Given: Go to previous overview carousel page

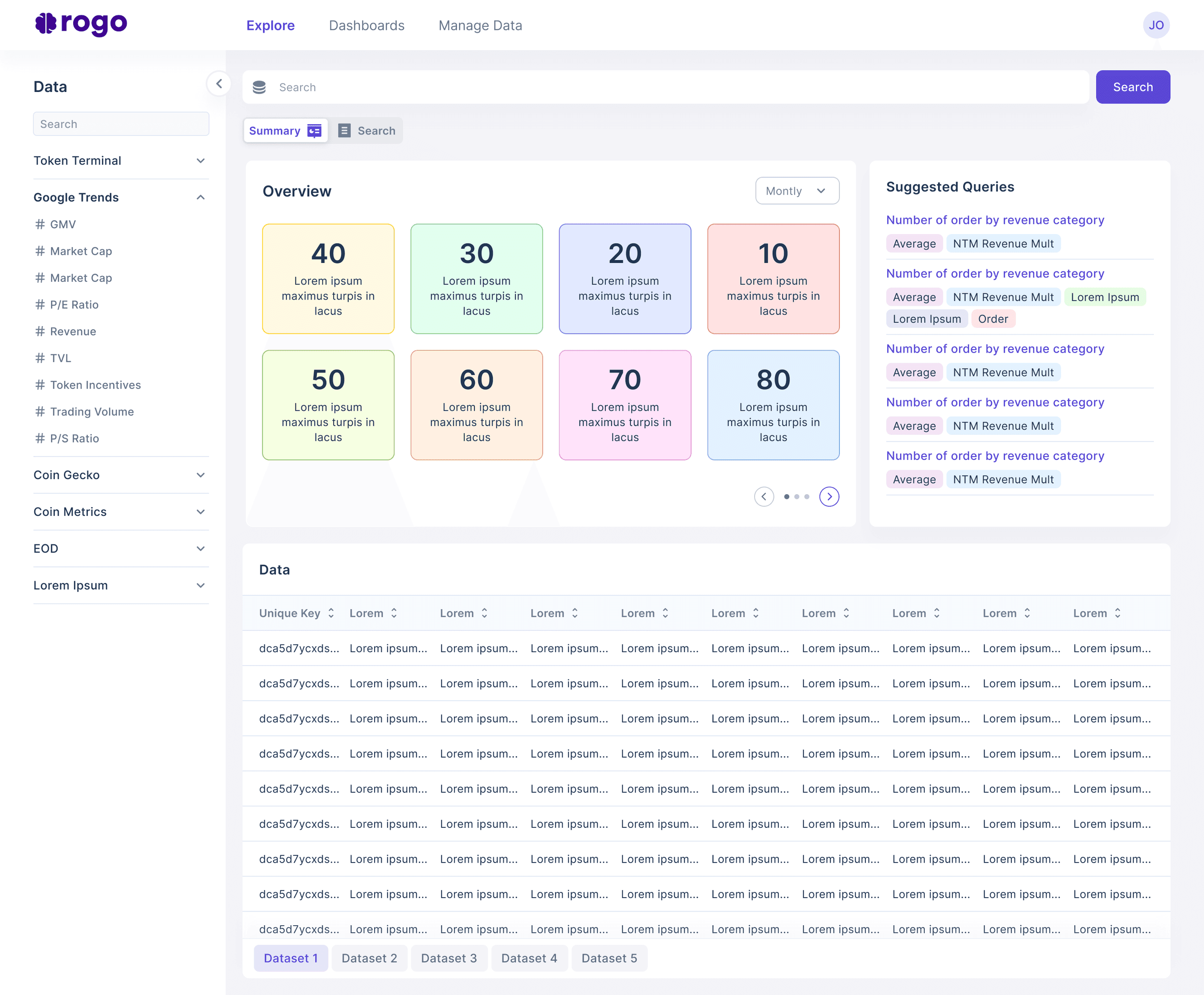Looking at the screenshot, I should click(x=763, y=497).
